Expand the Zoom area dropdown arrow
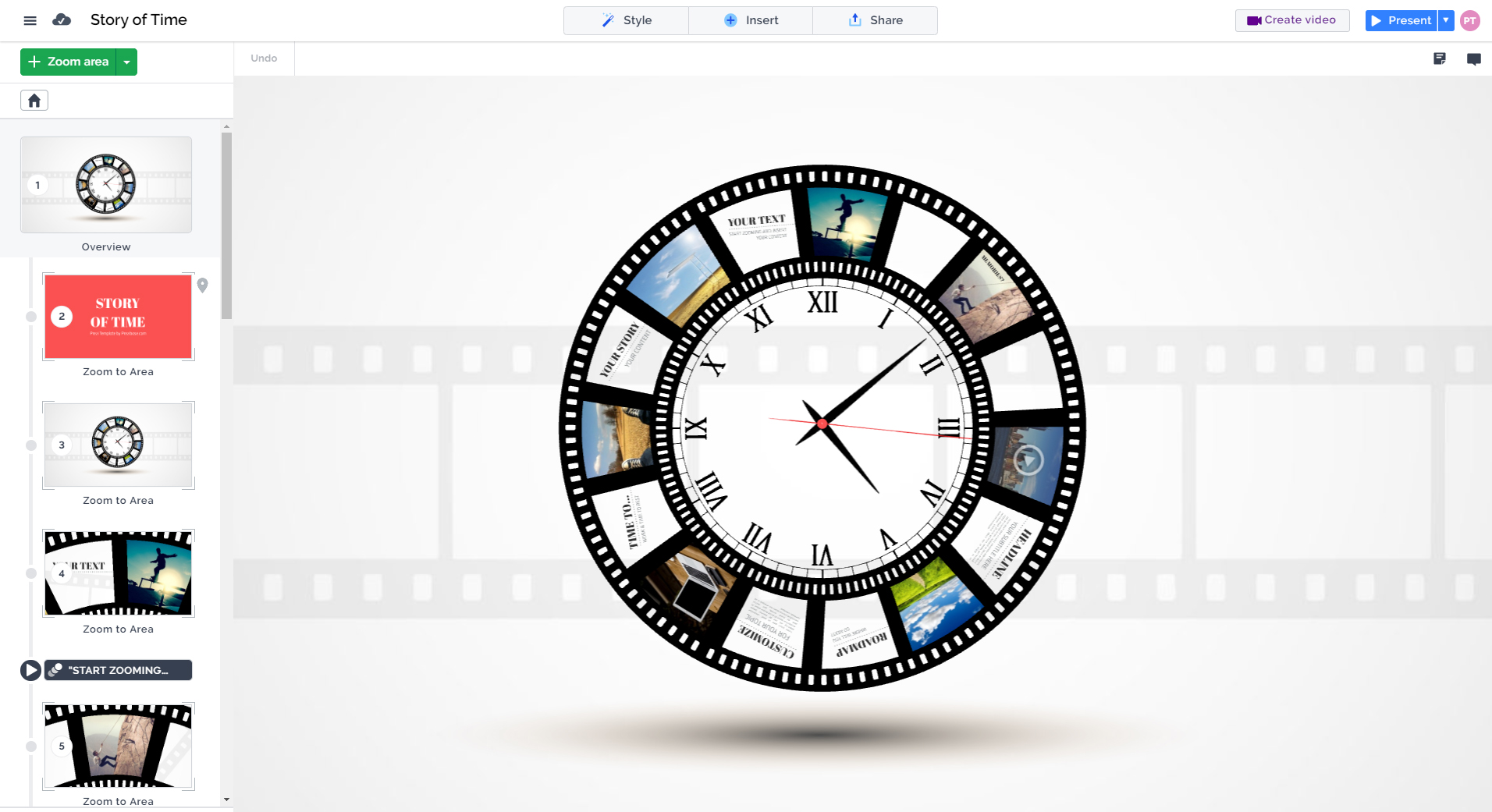 click(126, 62)
